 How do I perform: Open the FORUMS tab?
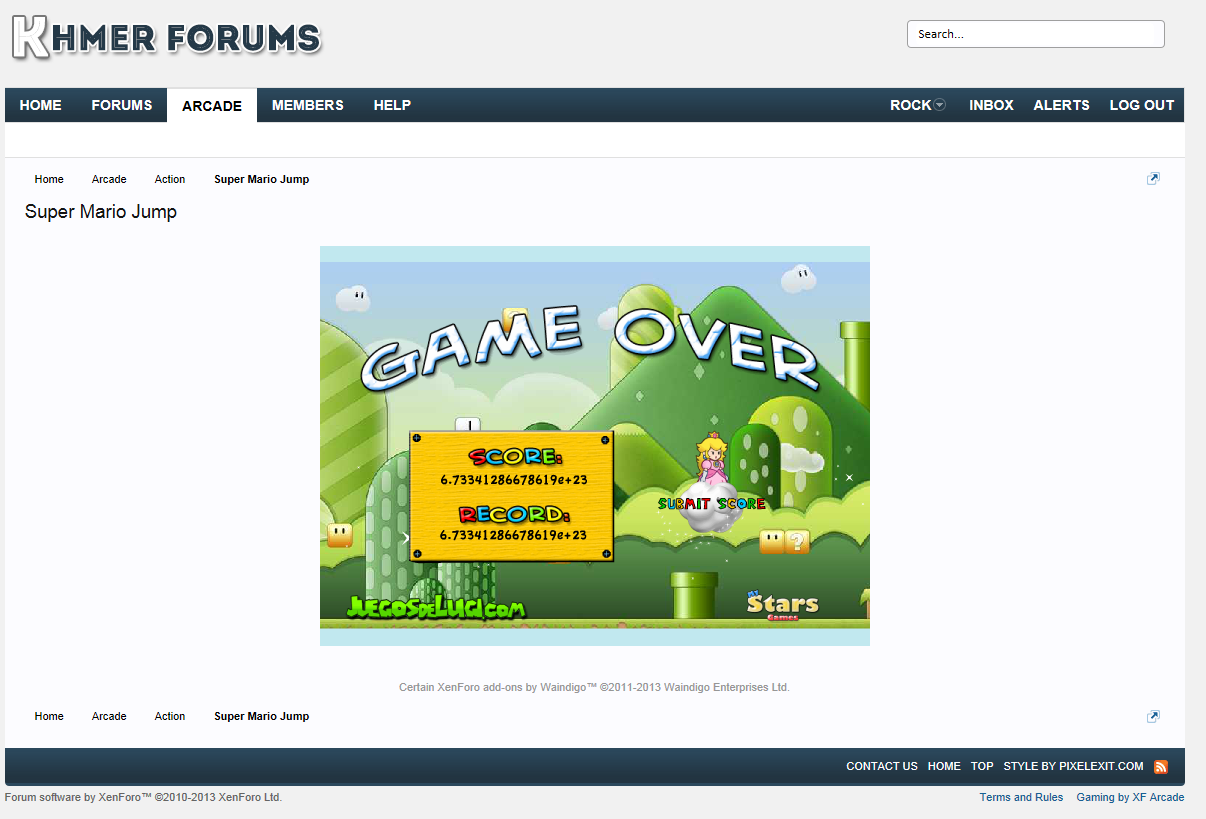click(x=122, y=105)
